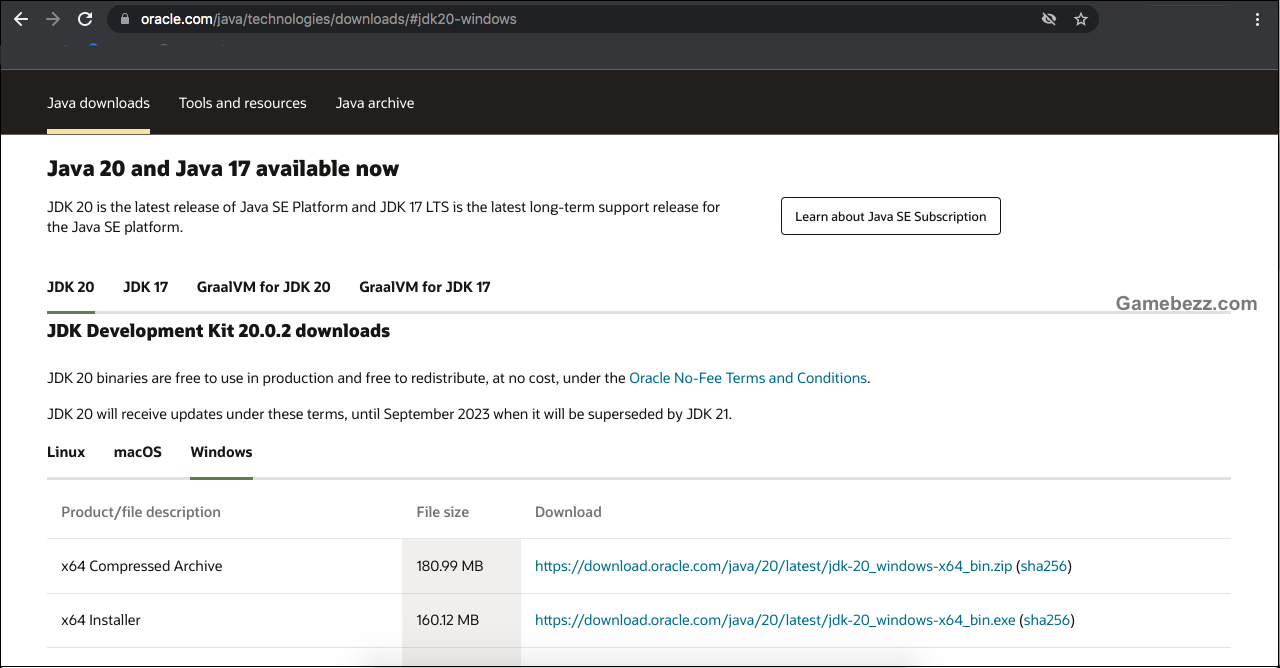Reload the page with the refresh icon

coord(85,19)
